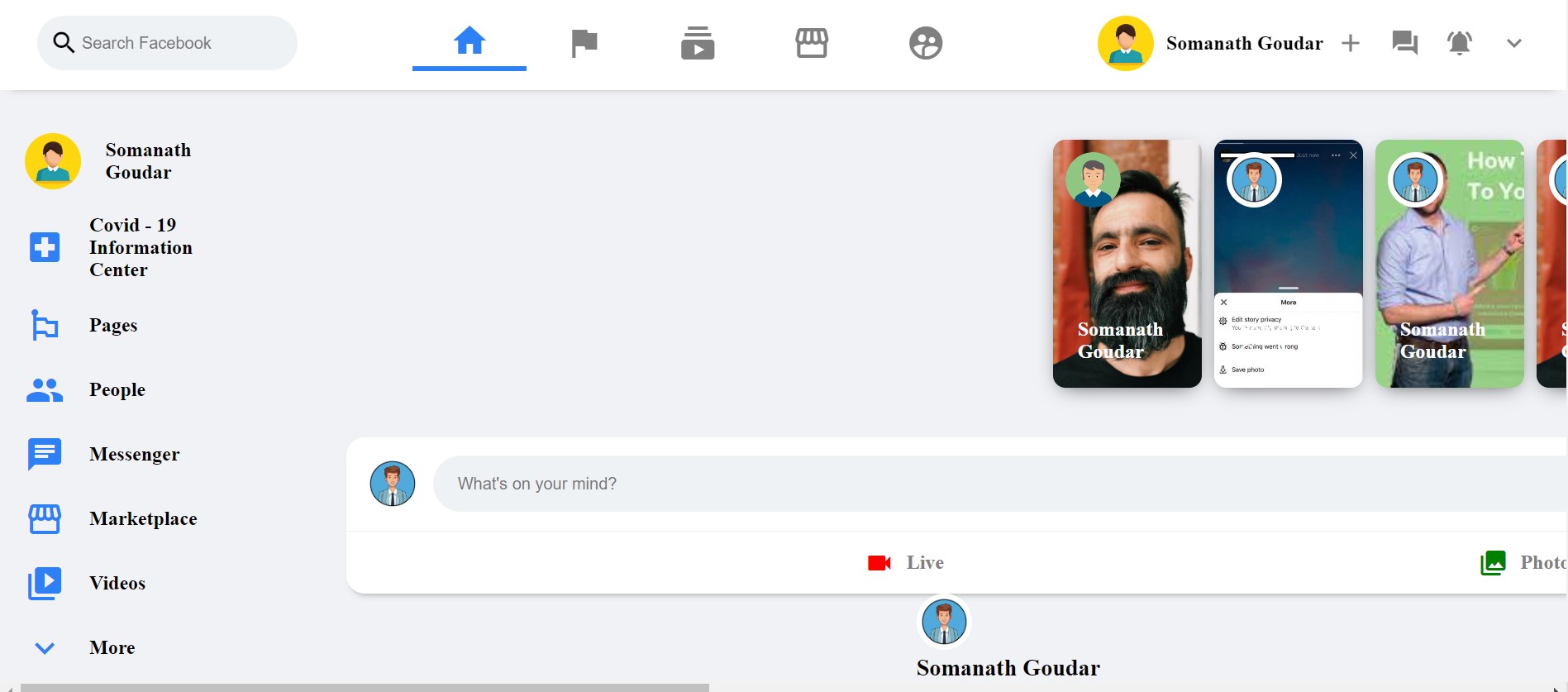Open the Messenger chat icon in header
1568x692 pixels.
point(1404,43)
